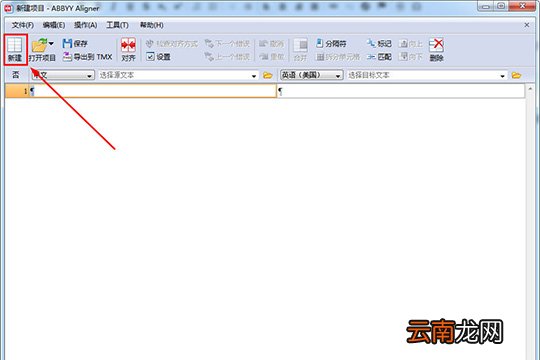The width and height of the screenshot is (540, 360).
Task: Expand the source language 中文 dropdown
Action: 89,76
